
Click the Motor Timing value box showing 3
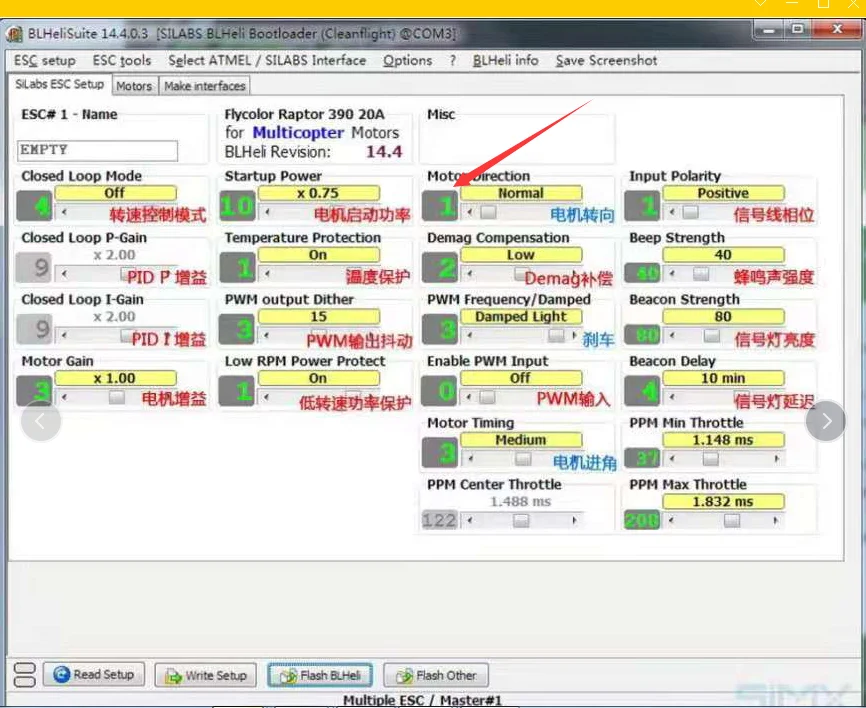click(x=440, y=453)
